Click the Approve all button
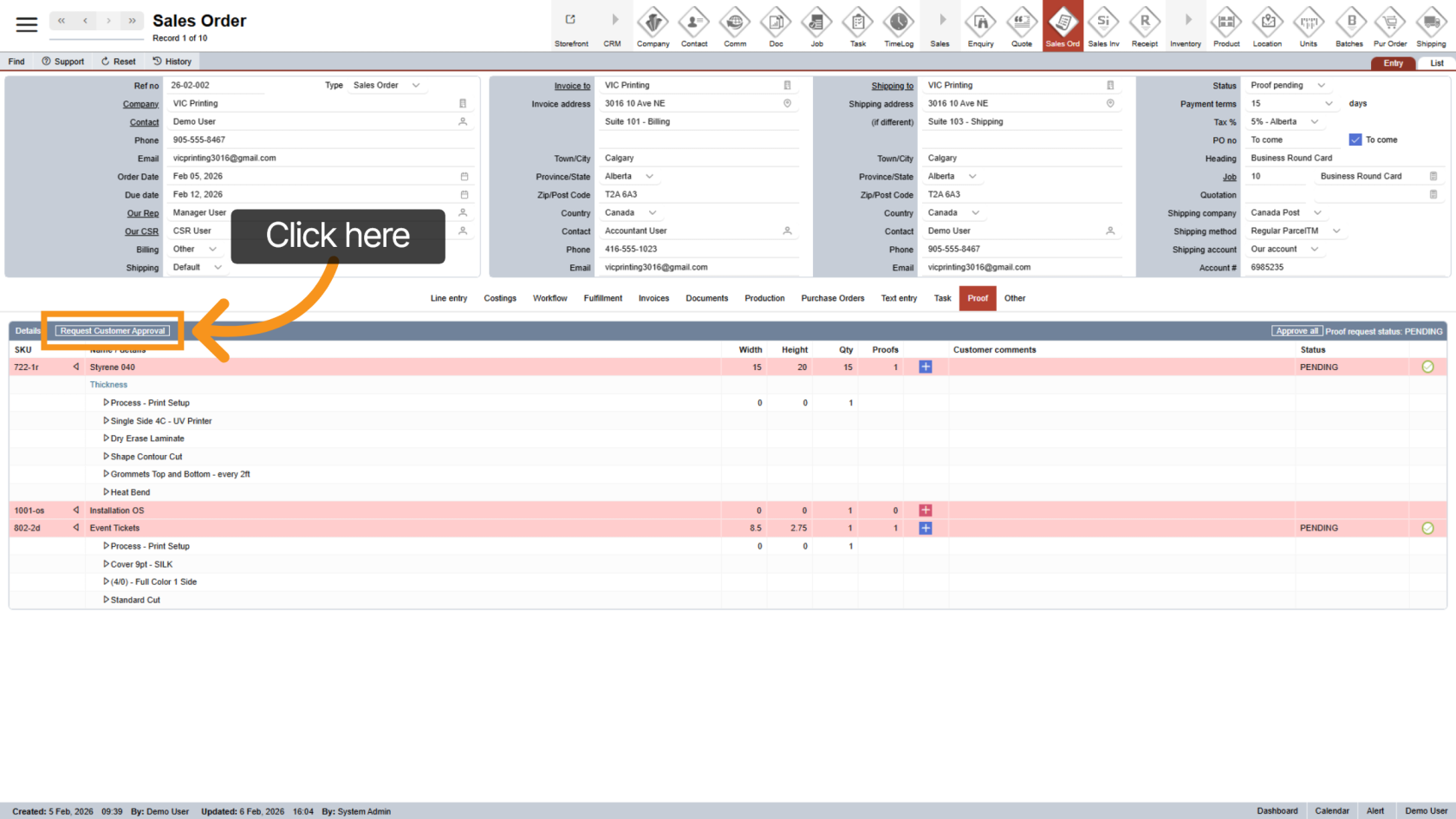Screen dimensions: 1456x819 [1297, 331]
